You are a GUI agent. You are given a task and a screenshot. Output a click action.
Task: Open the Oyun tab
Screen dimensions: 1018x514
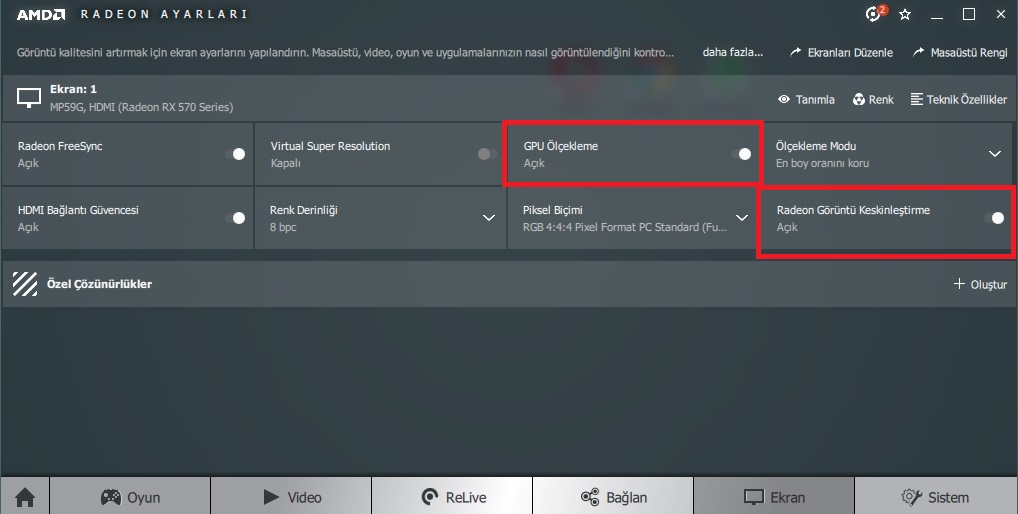[x=130, y=498]
